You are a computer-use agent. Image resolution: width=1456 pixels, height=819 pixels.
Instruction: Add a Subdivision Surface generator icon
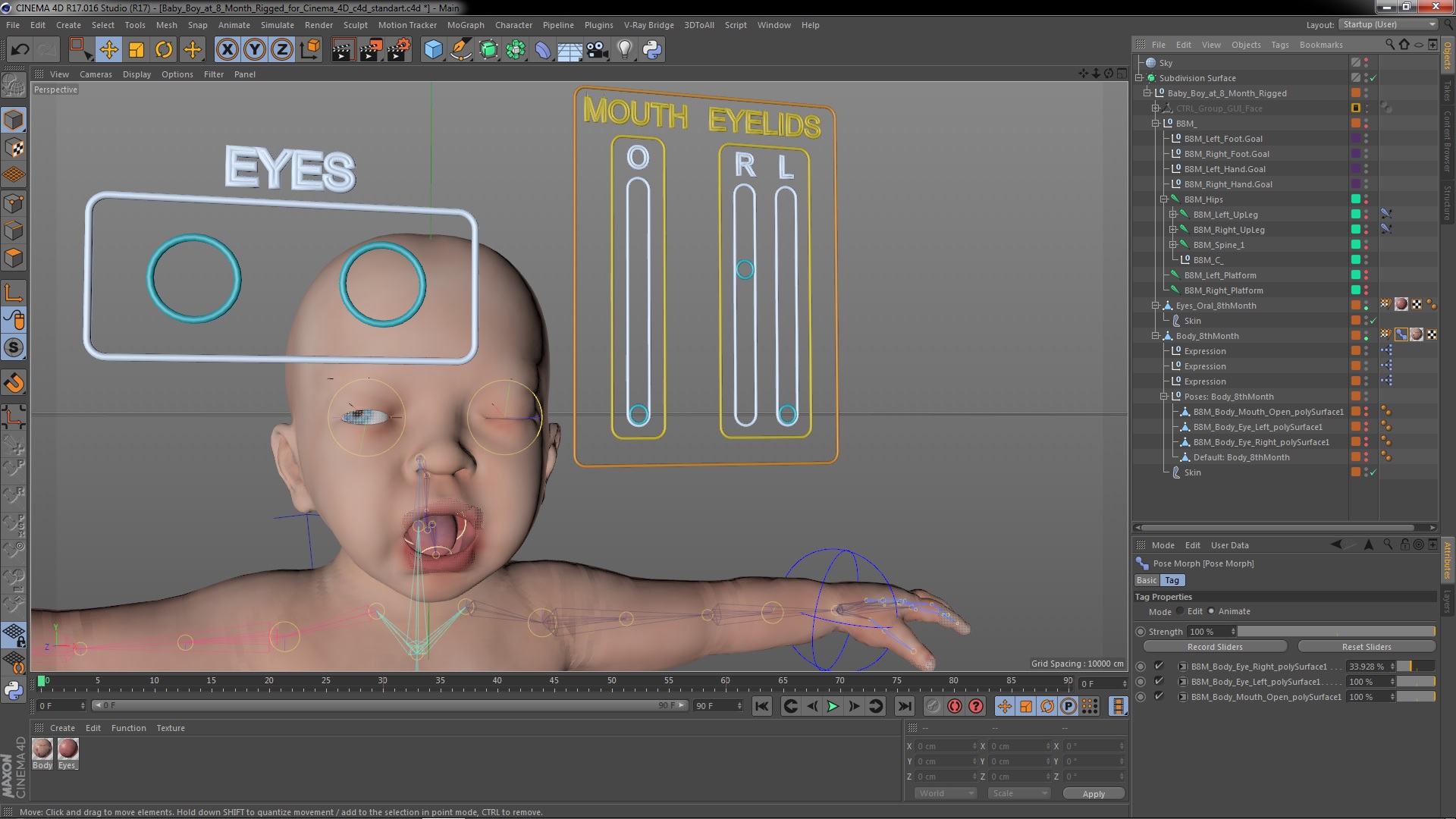tap(488, 50)
